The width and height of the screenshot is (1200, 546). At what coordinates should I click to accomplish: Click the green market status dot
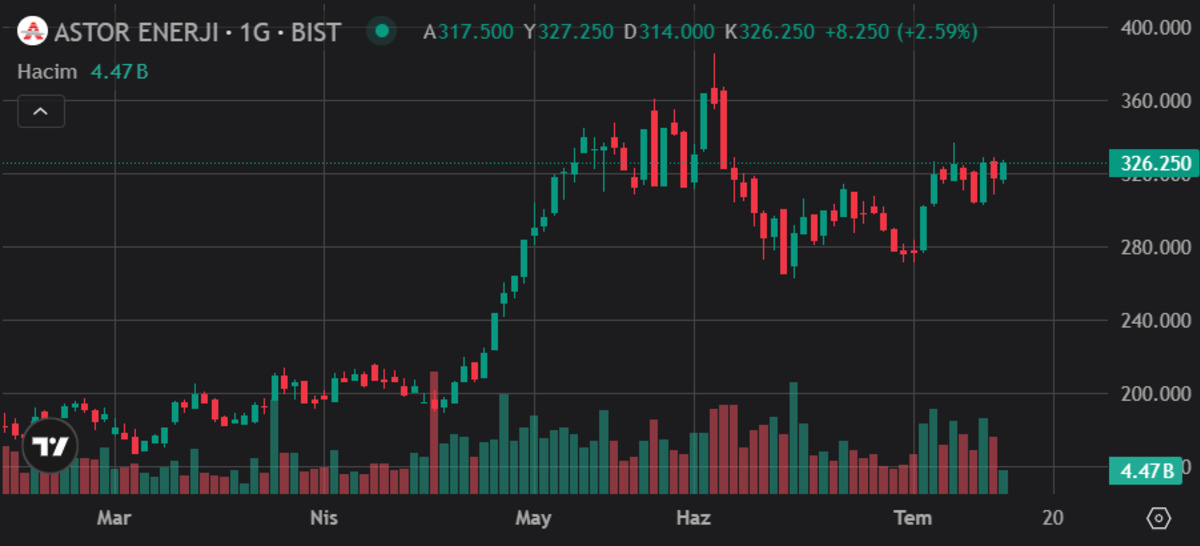[x=380, y=32]
